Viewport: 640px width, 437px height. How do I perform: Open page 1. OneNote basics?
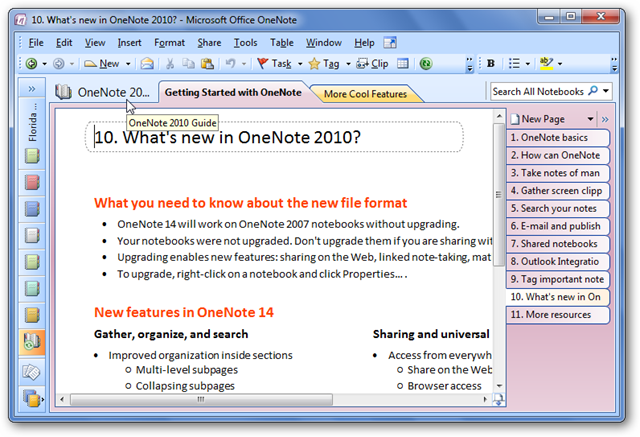pos(558,138)
